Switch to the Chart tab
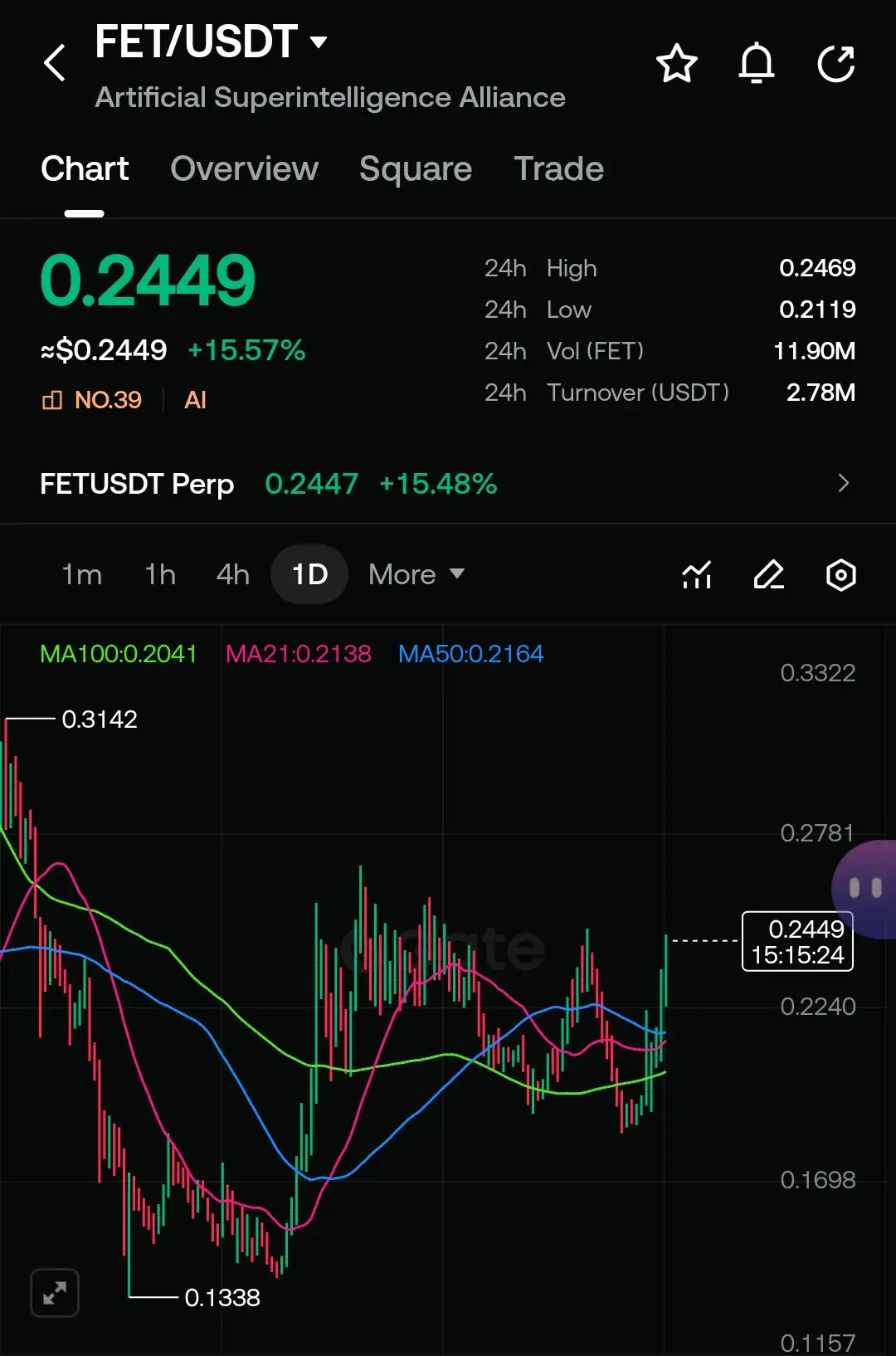Image resolution: width=896 pixels, height=1356 pixels. pyautogui.click(x=85, y=169)
